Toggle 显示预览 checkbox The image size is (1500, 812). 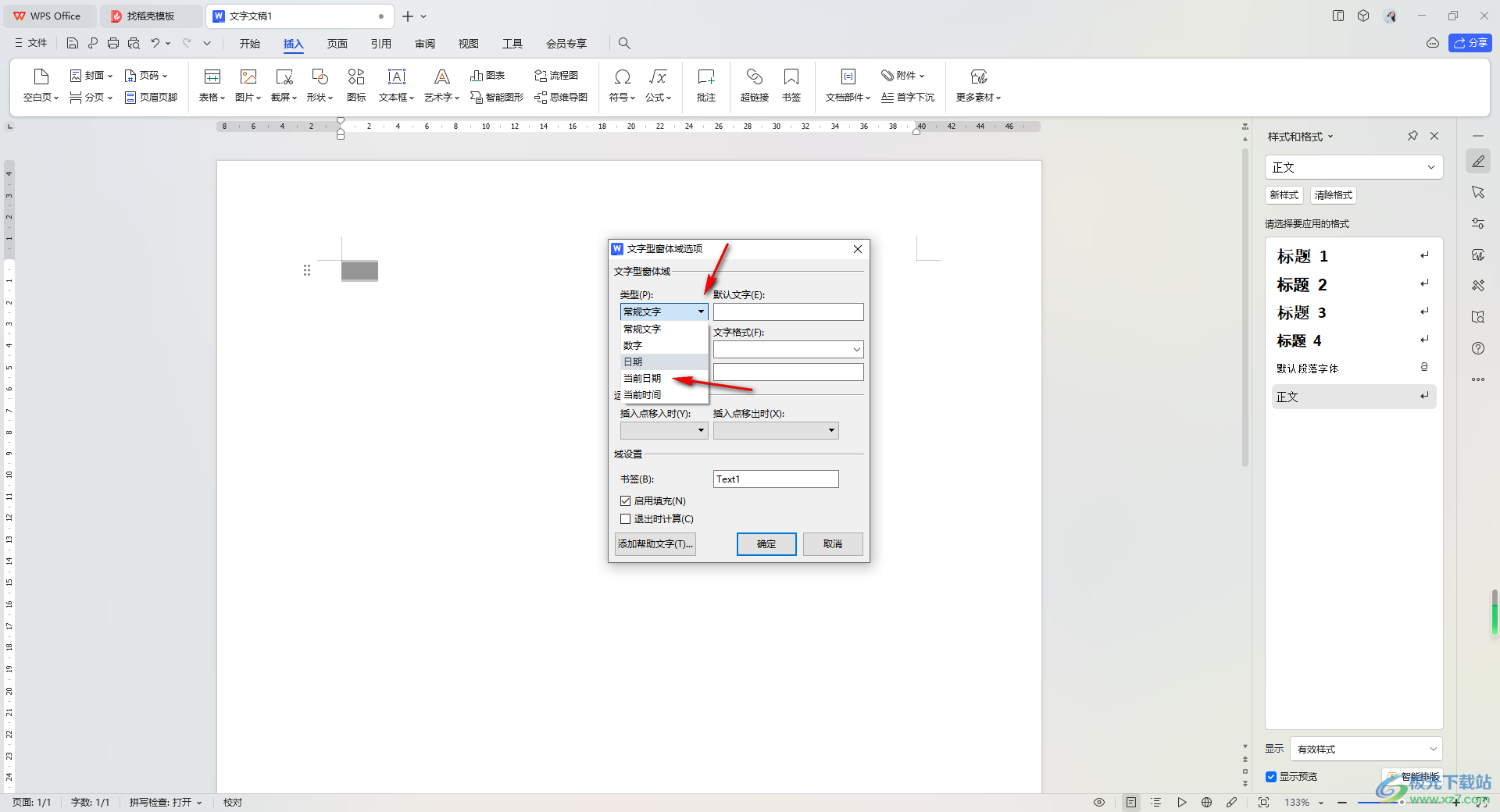1271,777
